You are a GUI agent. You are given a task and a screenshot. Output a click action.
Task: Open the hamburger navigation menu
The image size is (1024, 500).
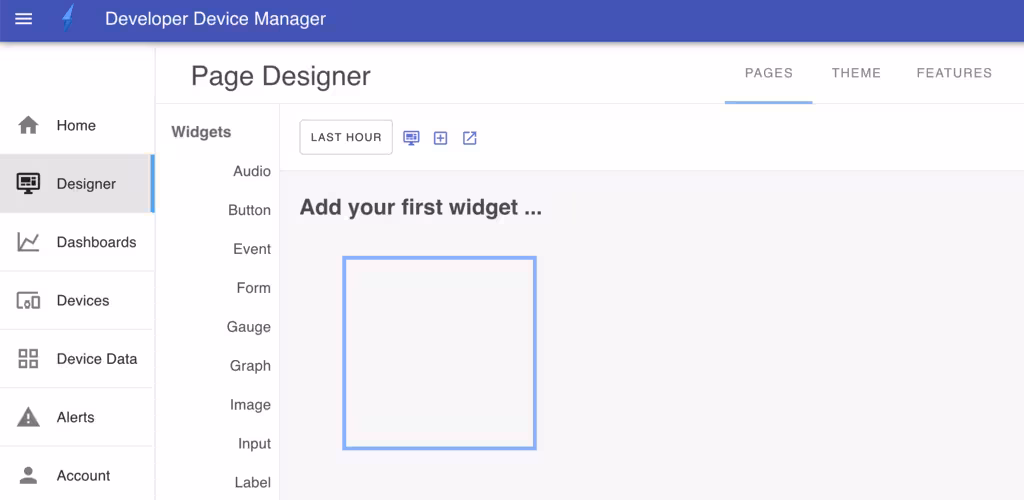24,19
